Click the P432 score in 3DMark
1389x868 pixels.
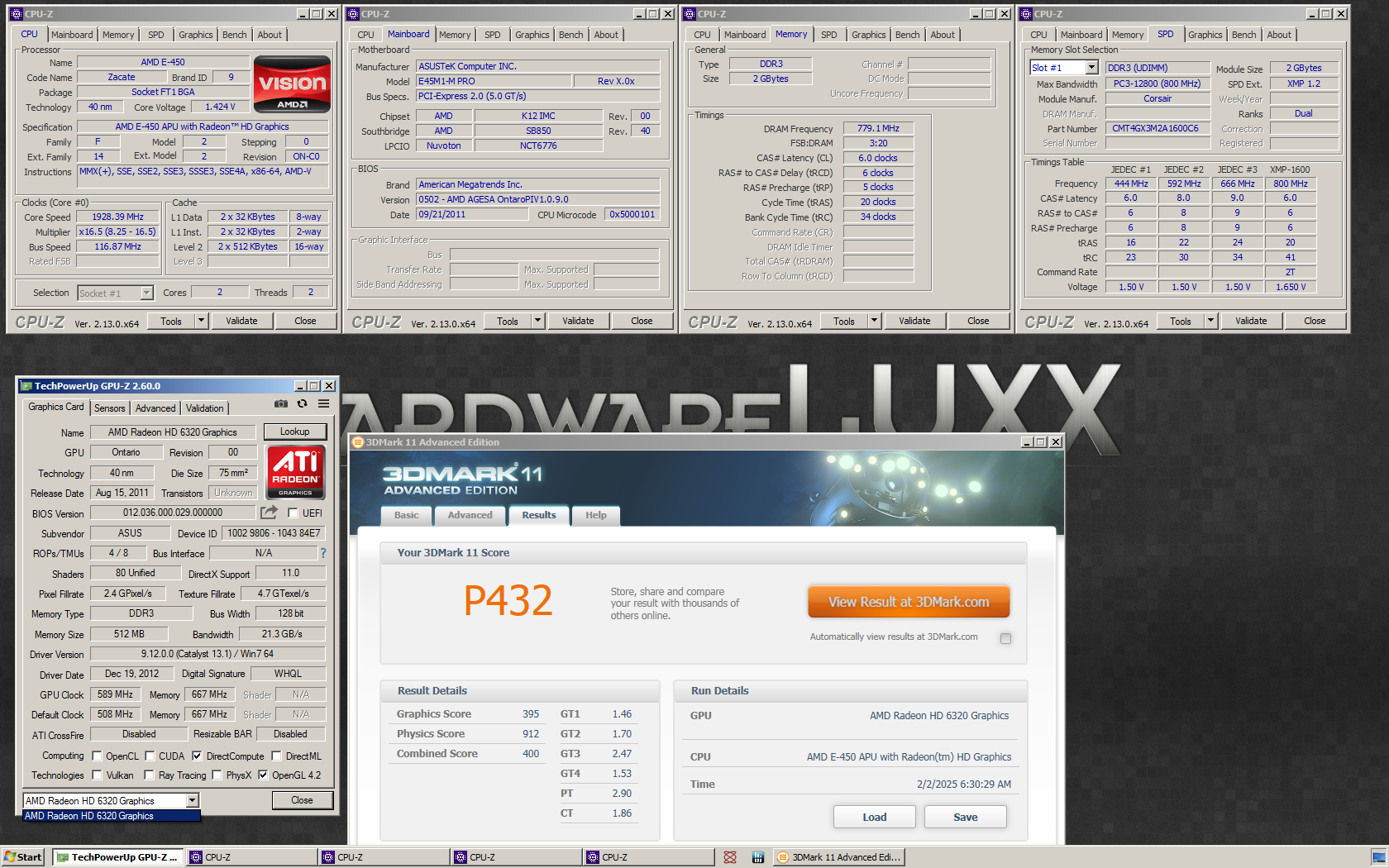tap(508, 600)
